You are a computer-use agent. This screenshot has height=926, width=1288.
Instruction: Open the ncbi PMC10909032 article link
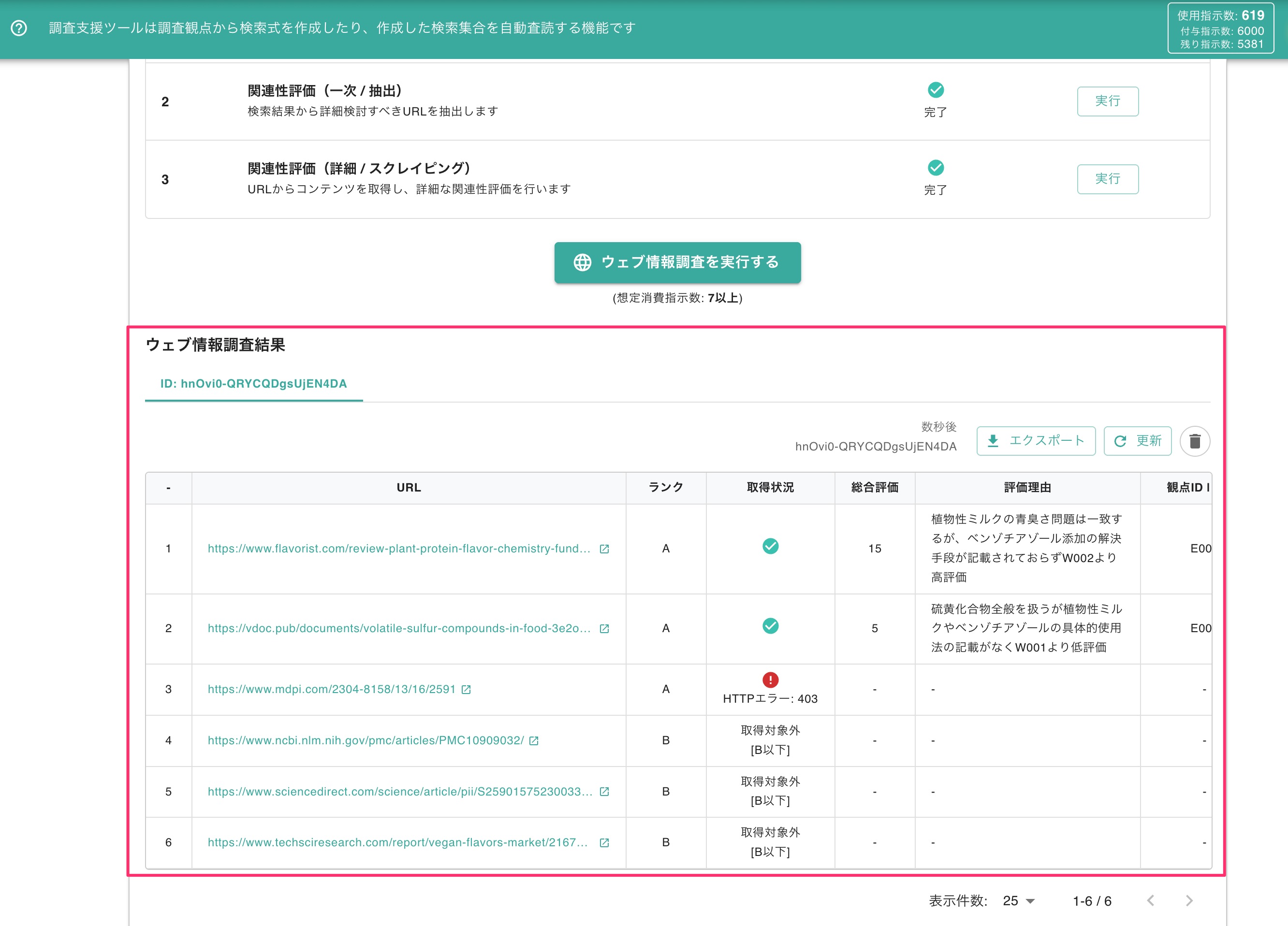(365, 740)
